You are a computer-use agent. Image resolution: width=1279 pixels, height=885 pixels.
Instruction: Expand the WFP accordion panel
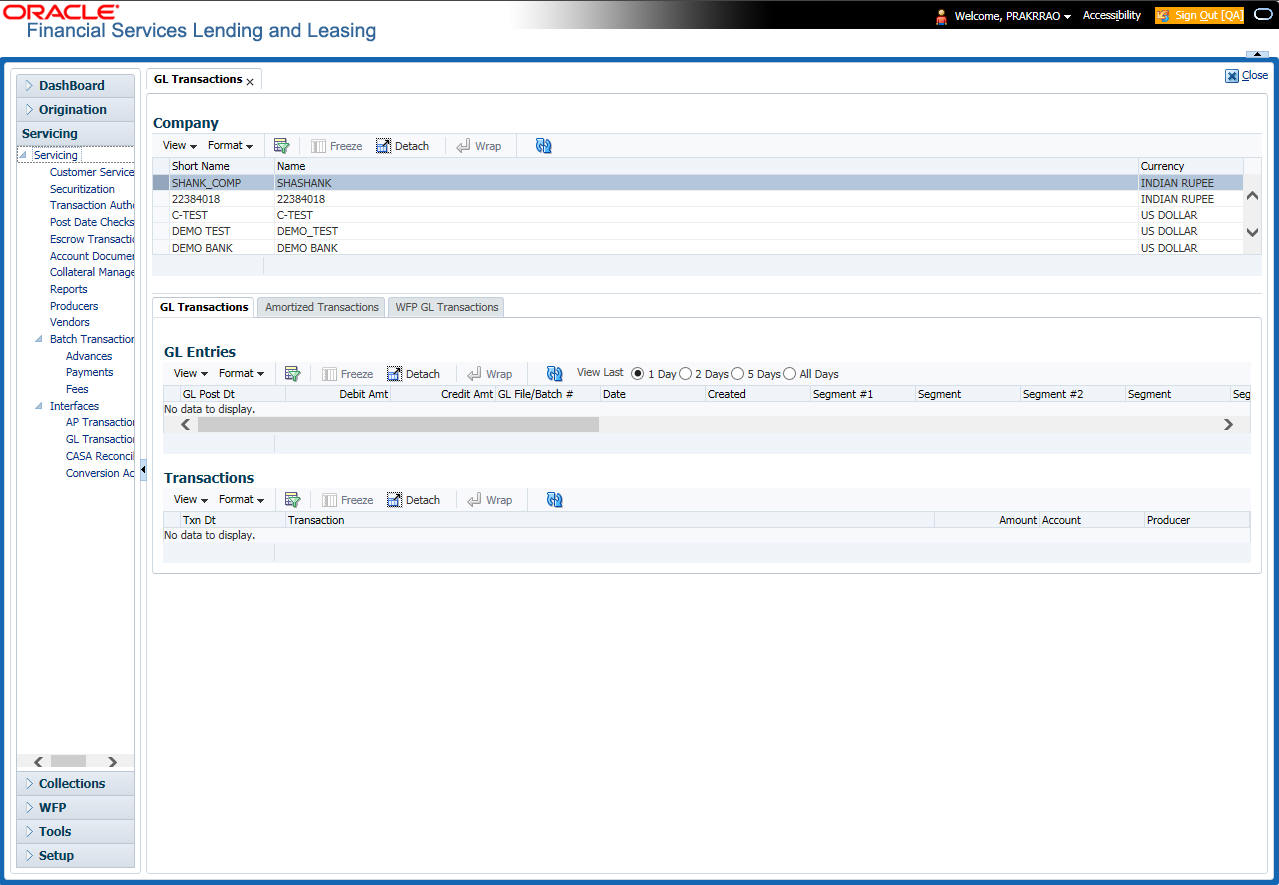(x=75, y=808)
